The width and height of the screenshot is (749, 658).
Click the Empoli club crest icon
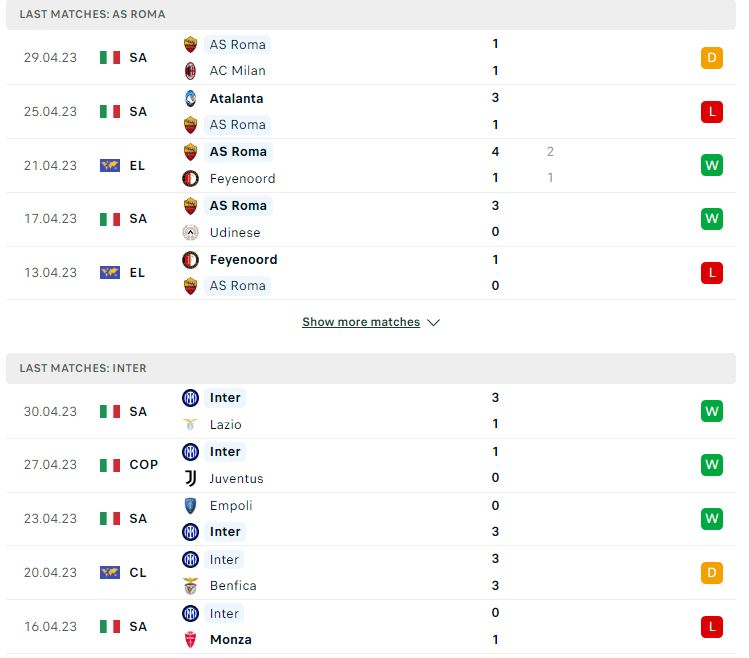pos(190,506)
